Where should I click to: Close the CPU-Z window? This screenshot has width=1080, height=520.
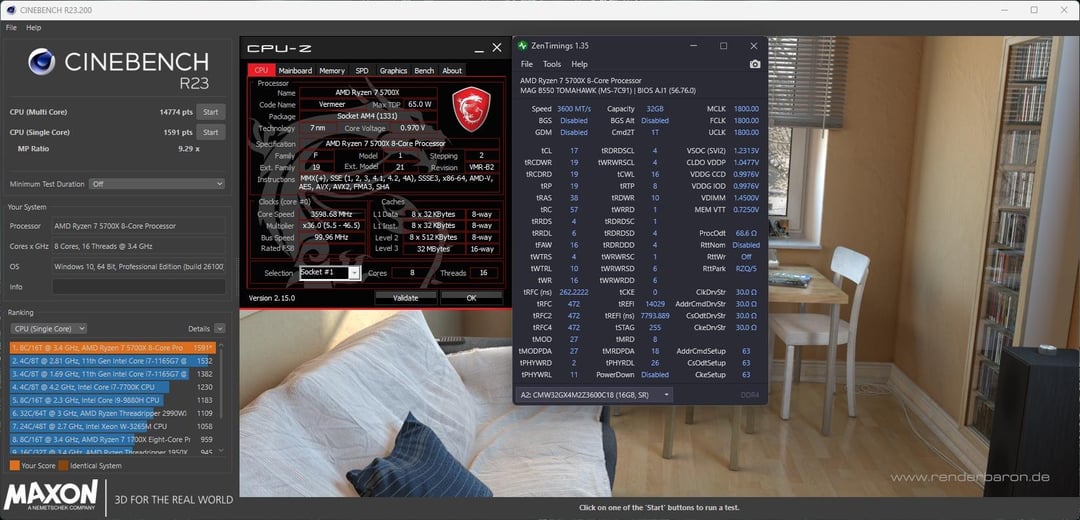point(497,48)
